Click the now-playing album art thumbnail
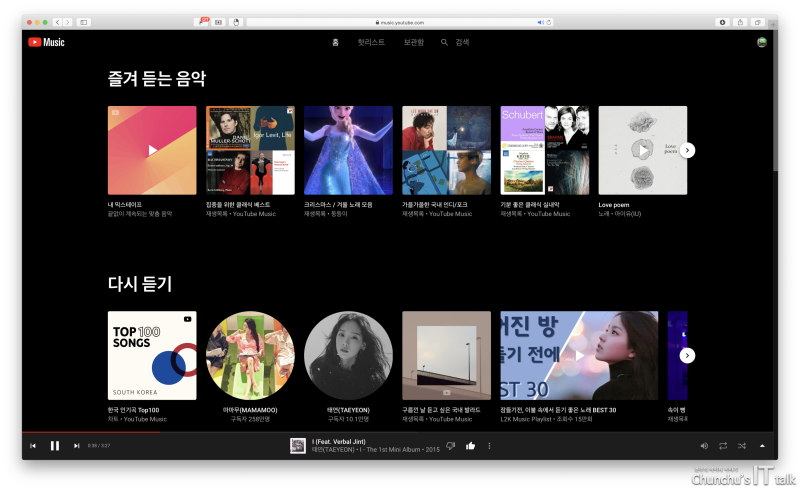 tap(298, 446)
